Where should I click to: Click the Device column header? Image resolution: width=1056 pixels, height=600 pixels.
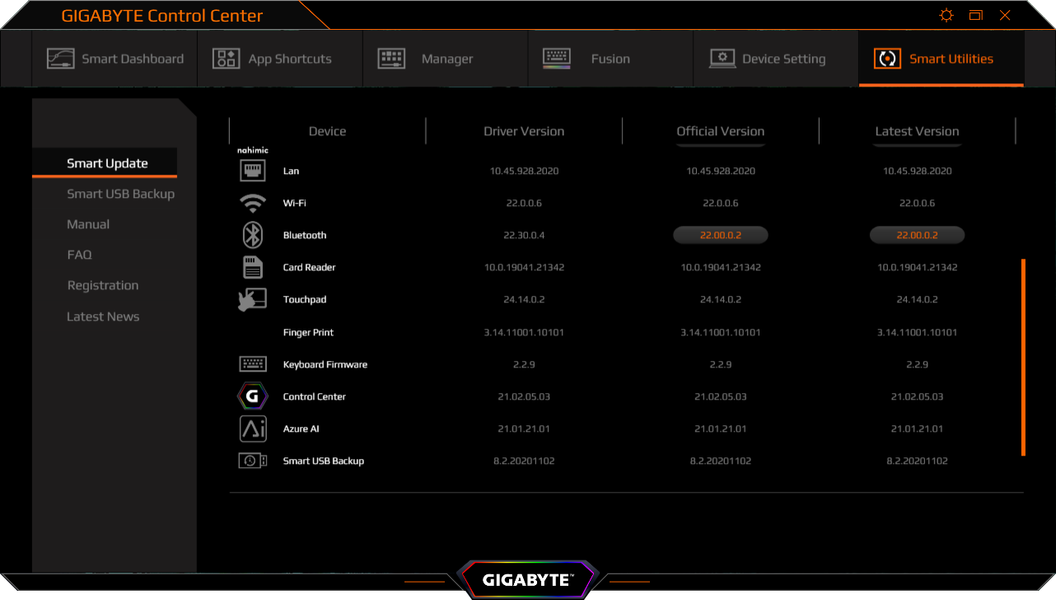[327, 131]
